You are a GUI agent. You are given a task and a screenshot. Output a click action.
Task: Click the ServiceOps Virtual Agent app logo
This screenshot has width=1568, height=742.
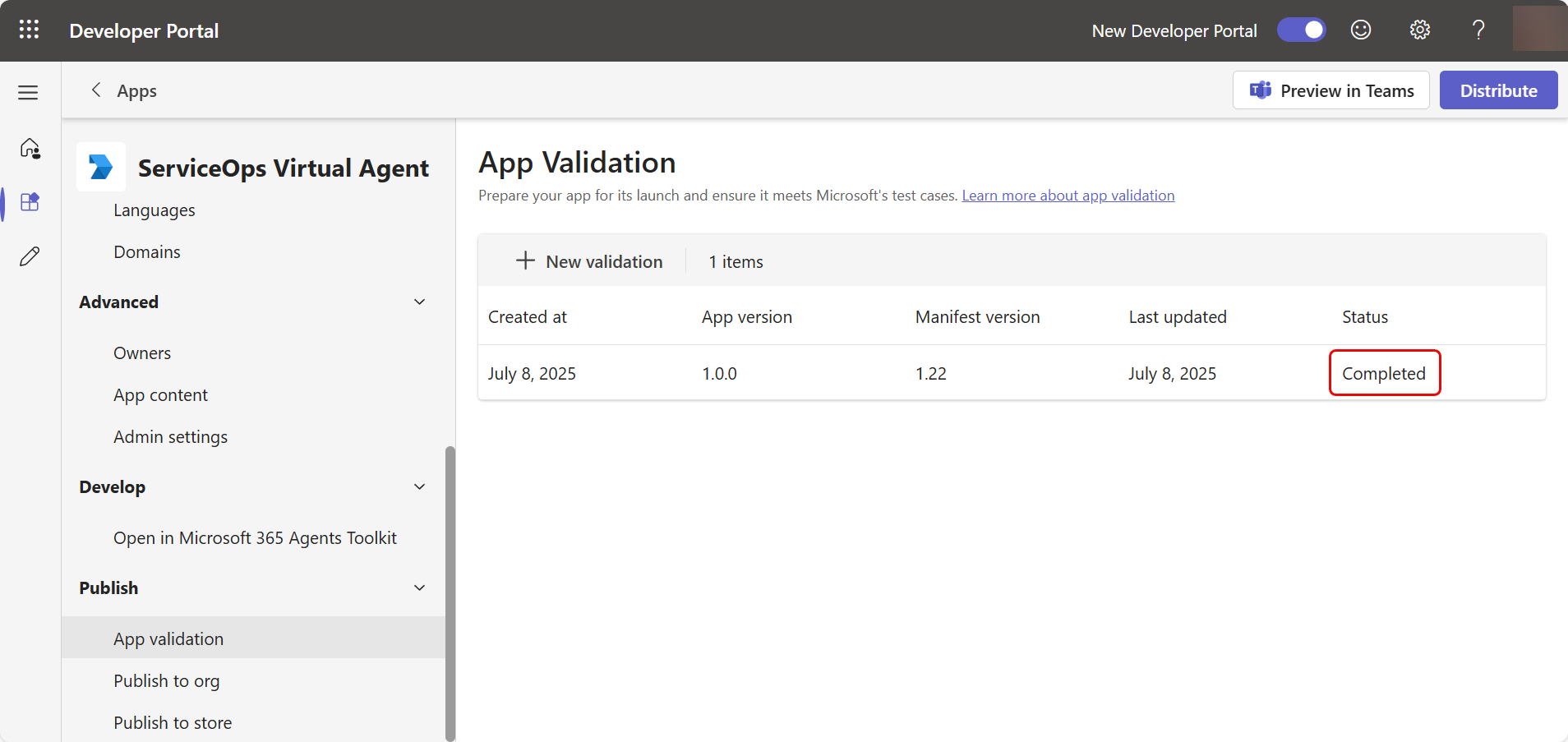[x=101, y=167]
